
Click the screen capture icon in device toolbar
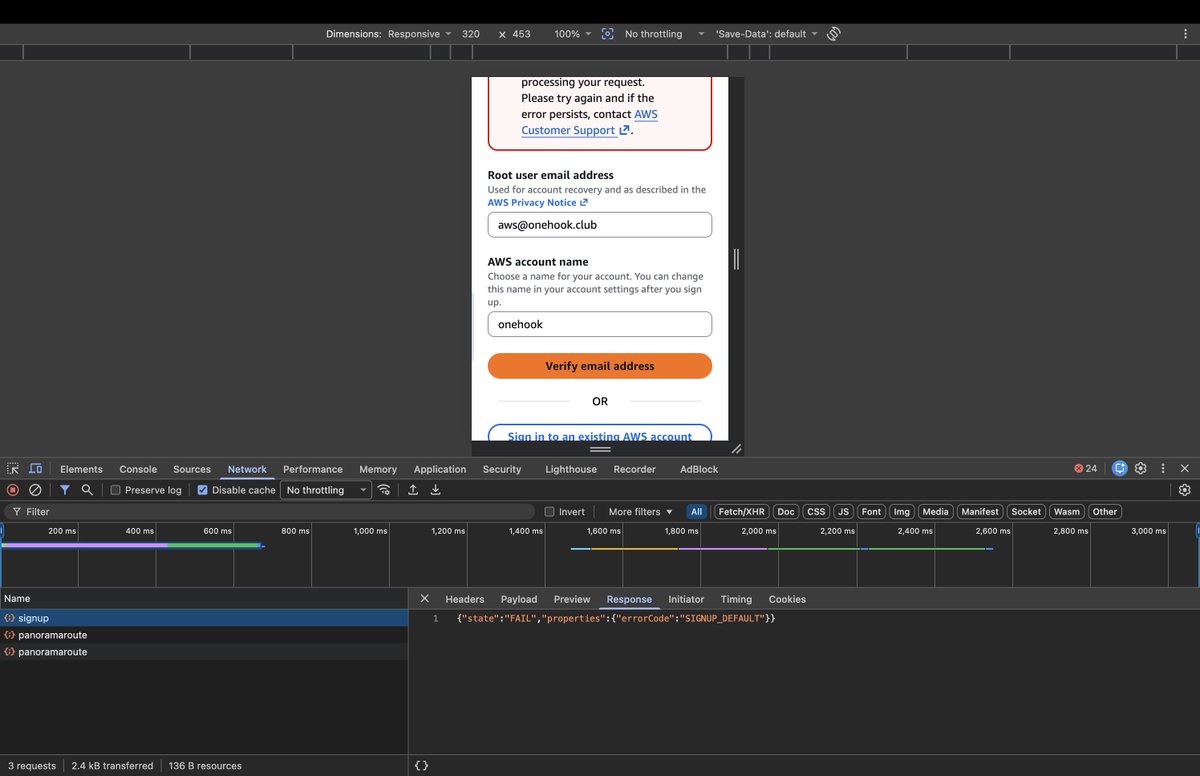coord(608,34)
